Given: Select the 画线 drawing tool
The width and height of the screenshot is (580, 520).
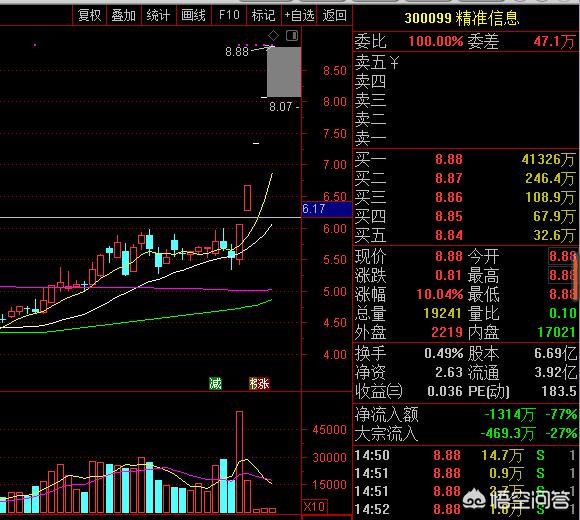Looking at the screenshot, I should click(193, 15).
